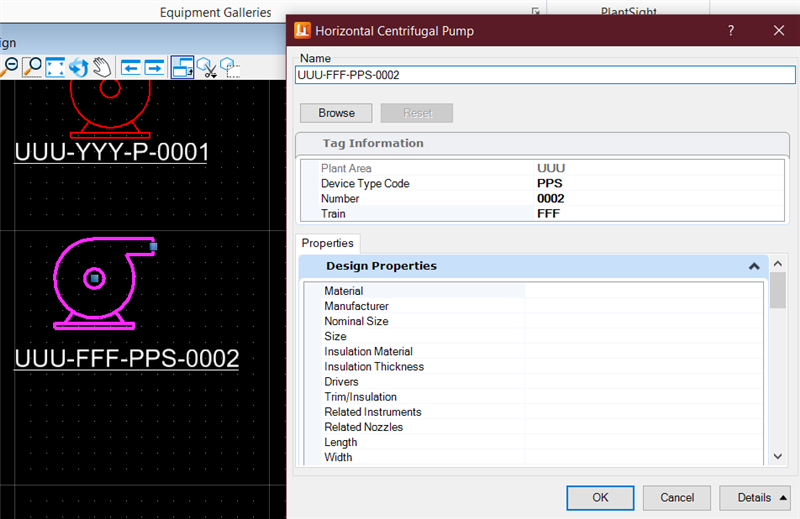Click the Name input field
This screenshot has width=800, height=519.
click(545, 75)
